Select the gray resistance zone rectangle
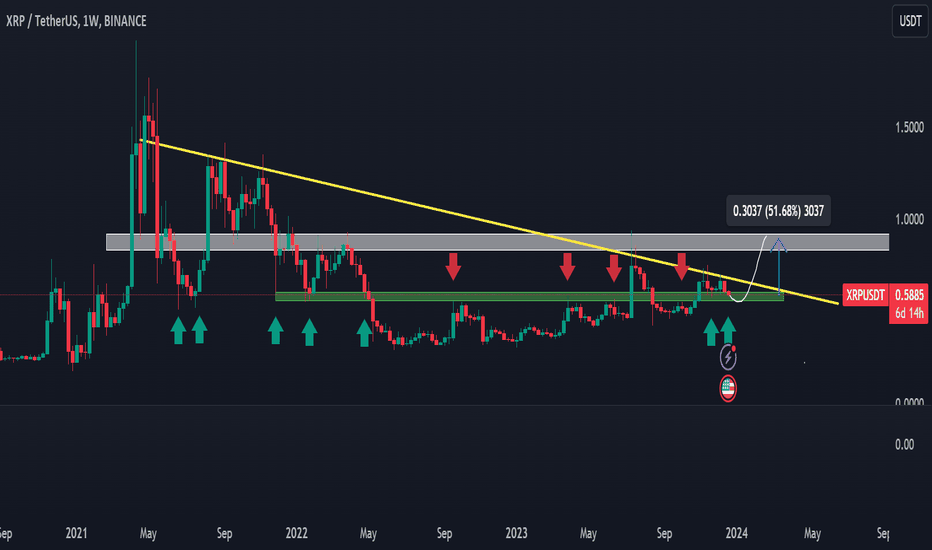The height and width of the screenshot is (550, 932). click(x=498, y=242)
